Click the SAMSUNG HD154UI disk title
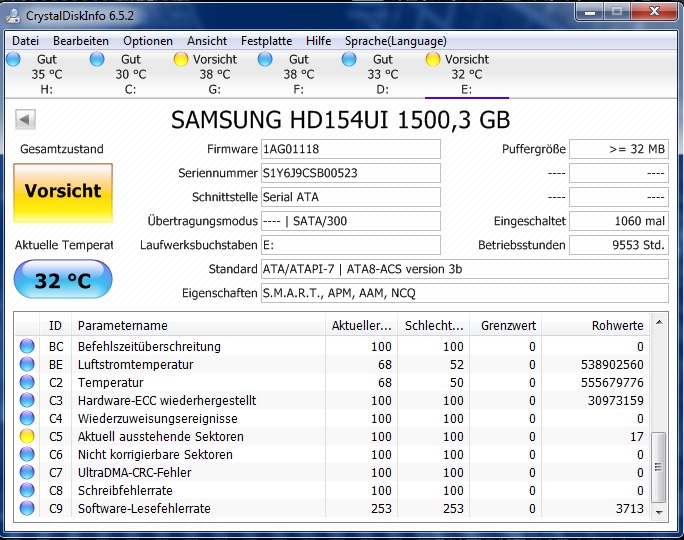Viewport: 684px width, 540px height. tap(340, 120)
